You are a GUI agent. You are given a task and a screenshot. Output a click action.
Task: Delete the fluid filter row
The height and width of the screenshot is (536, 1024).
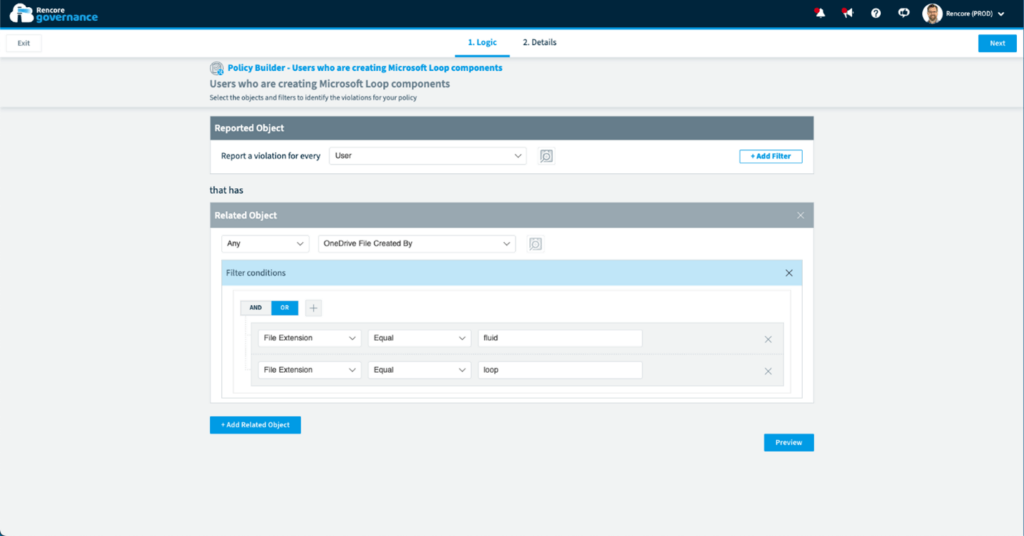(x=768, y=339)
